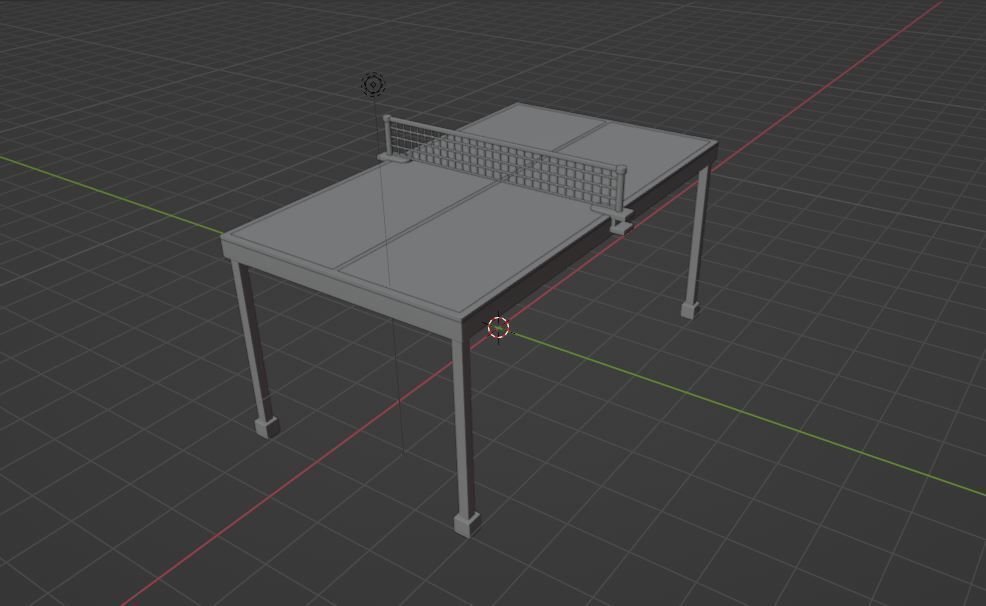Select the table leg nearest the camera

[x=465, y=437]
